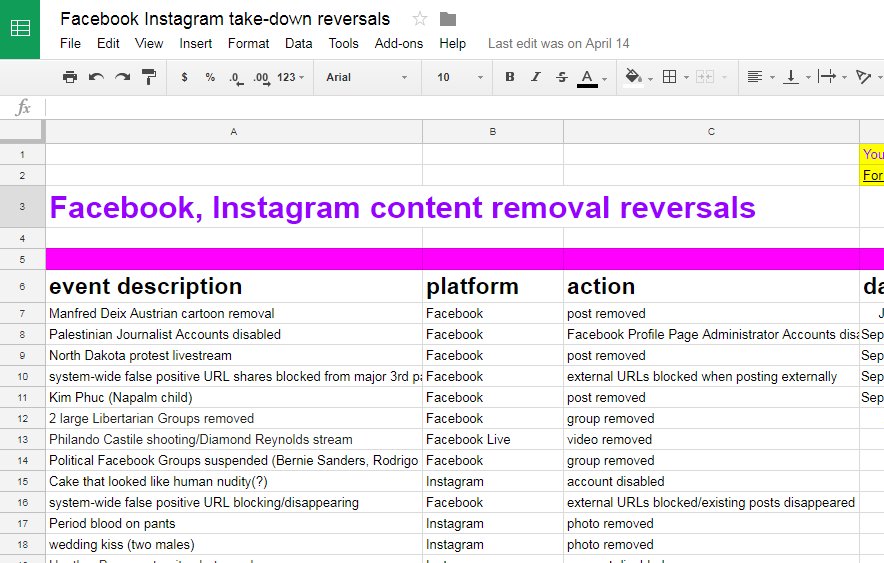Select the magenta row 5 header
Viewport: 884px width, 563px height.
[x=23, y=259]
